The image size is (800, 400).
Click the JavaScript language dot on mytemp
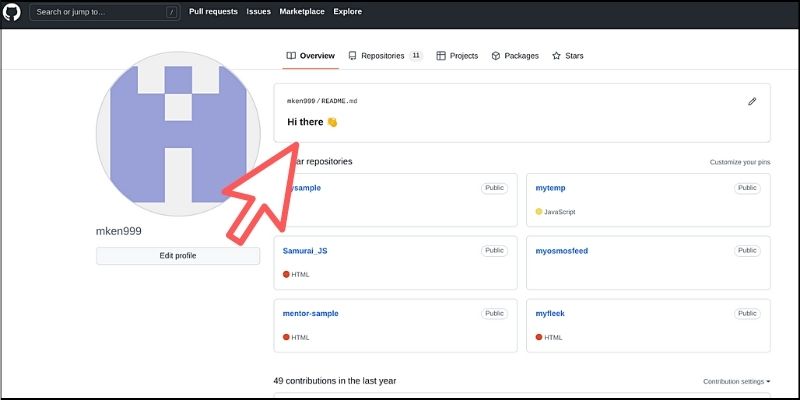click(539, 212)
